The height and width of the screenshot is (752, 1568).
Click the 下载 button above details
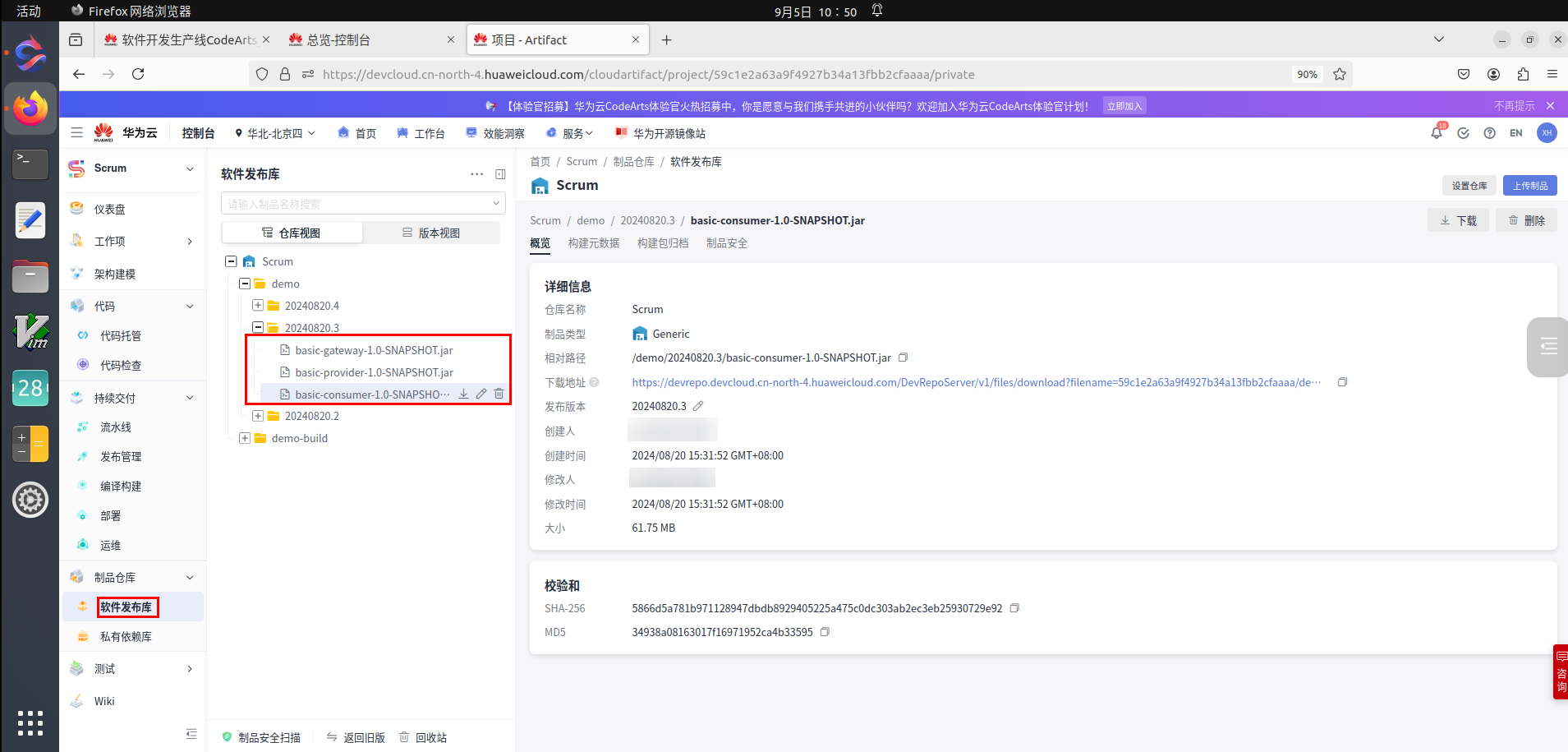tap(1459, 220)
